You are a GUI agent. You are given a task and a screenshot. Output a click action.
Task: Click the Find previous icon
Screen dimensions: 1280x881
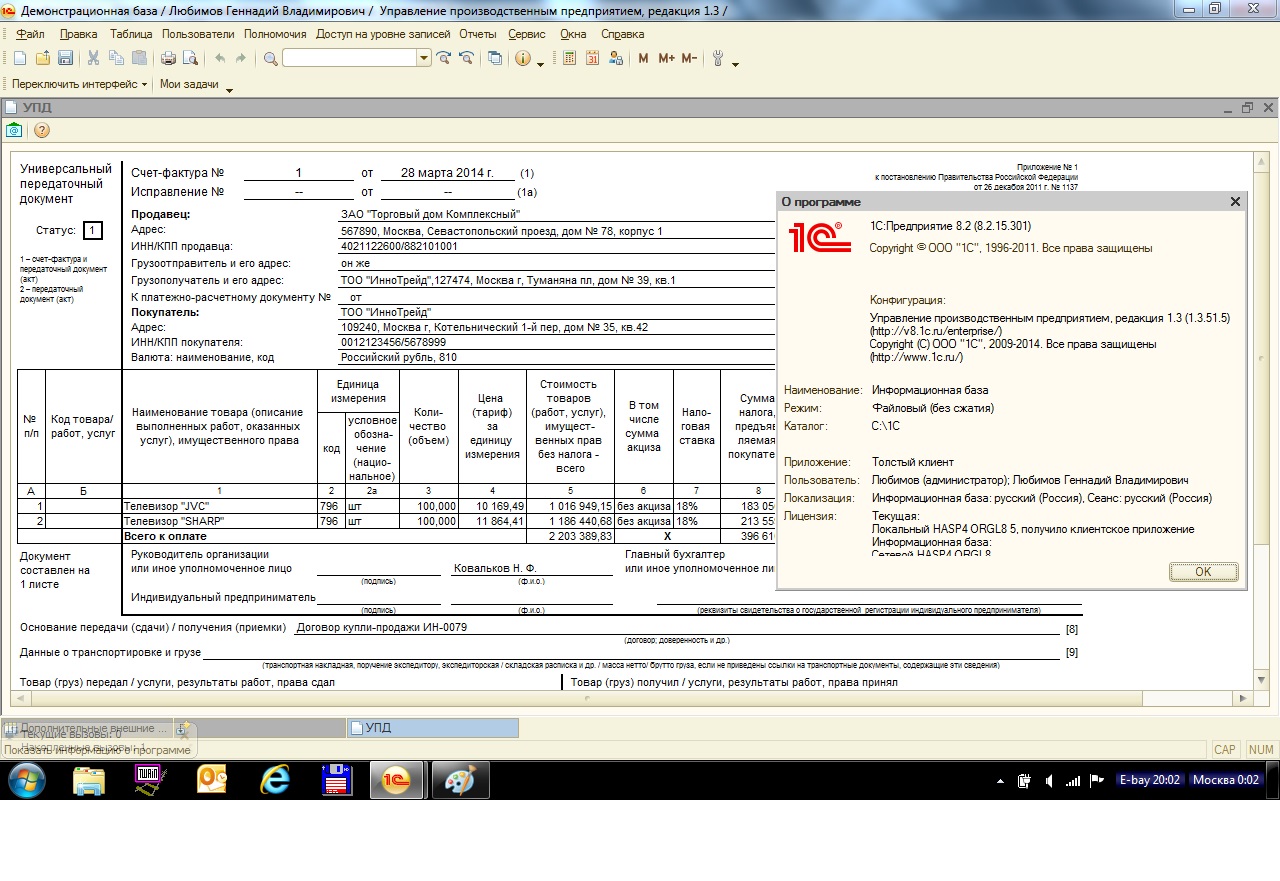[466, 58]
